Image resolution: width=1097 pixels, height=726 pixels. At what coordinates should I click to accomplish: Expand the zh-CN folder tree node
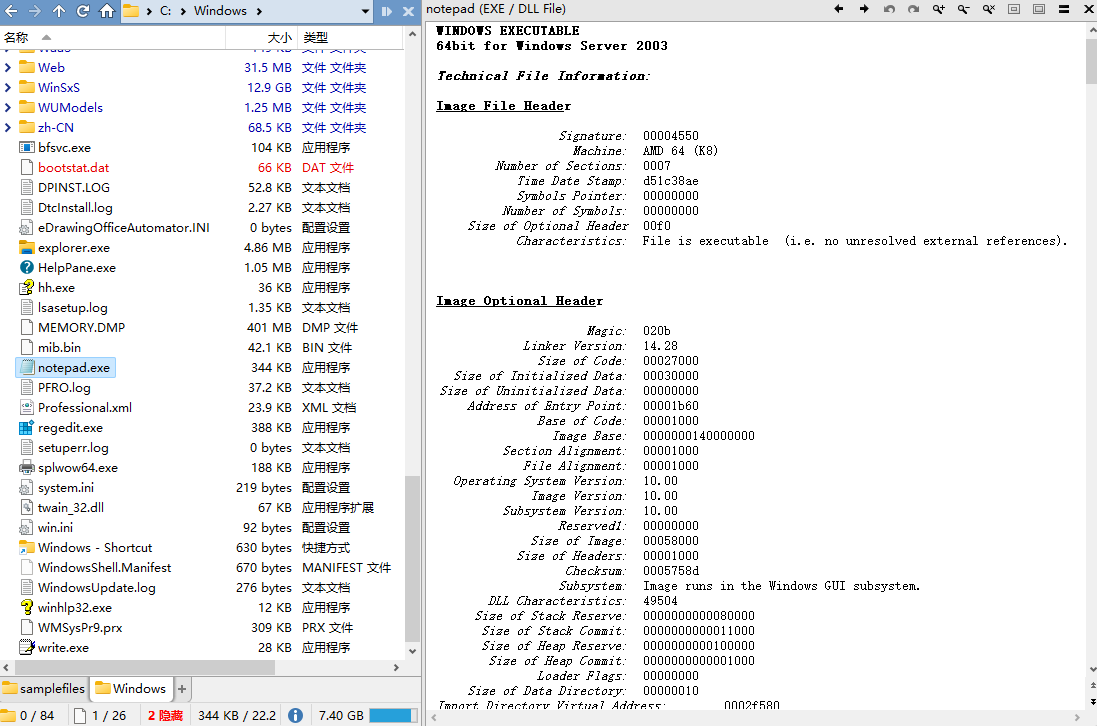(x=8, y=128)
